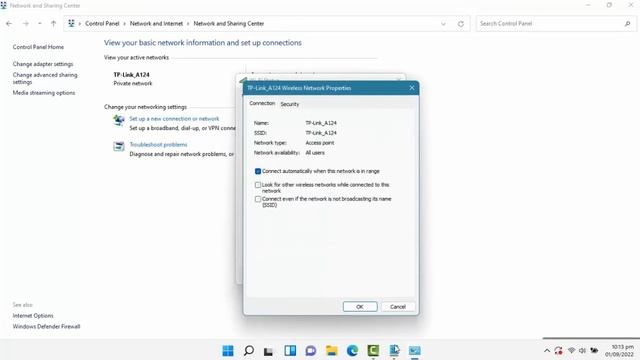This screenshot has width=640, height=360.
Task: Show hidden system tray icons
Action: [x=547, y=351]
